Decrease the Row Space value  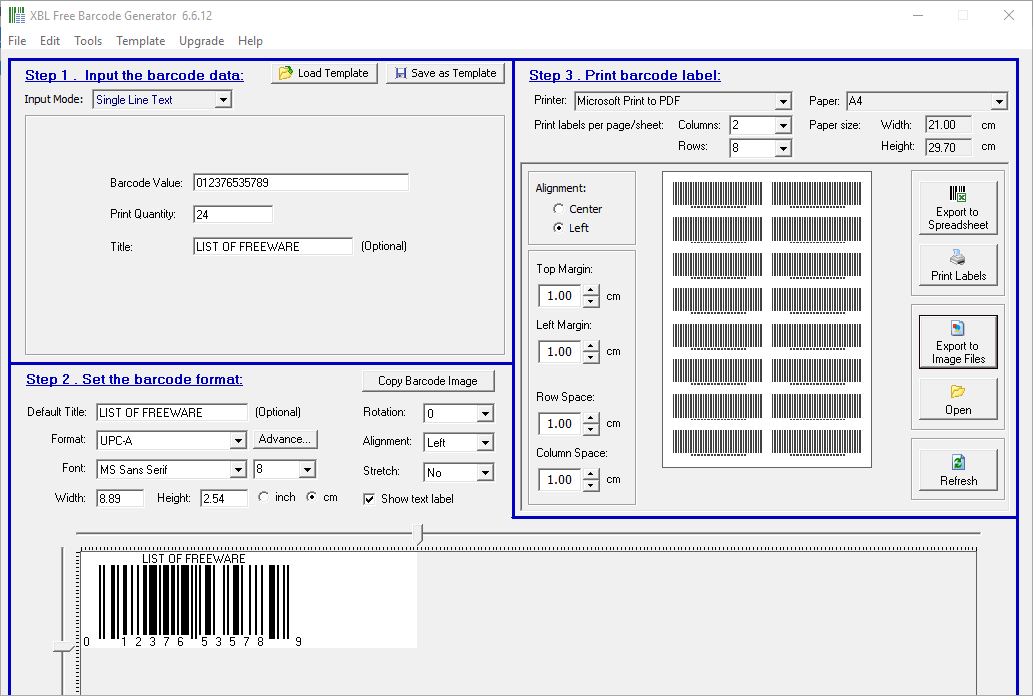591,430
